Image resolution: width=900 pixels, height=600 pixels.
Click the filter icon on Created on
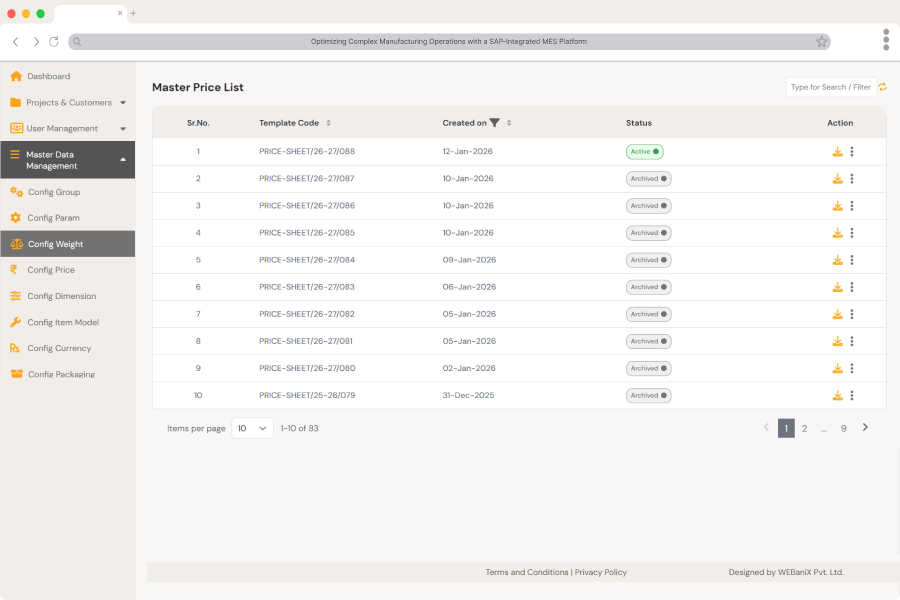pyautogui.click(x=495, y=123)
